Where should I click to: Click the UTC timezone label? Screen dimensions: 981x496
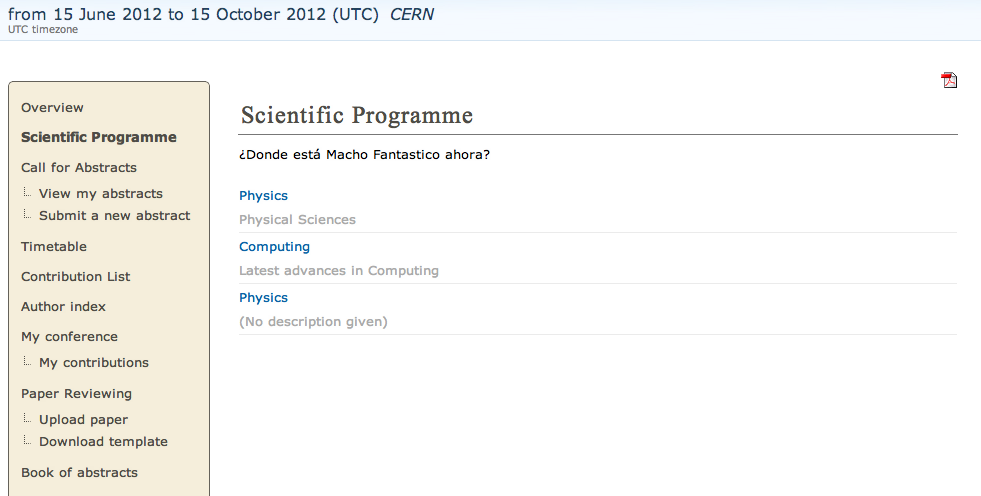(43, 30)
